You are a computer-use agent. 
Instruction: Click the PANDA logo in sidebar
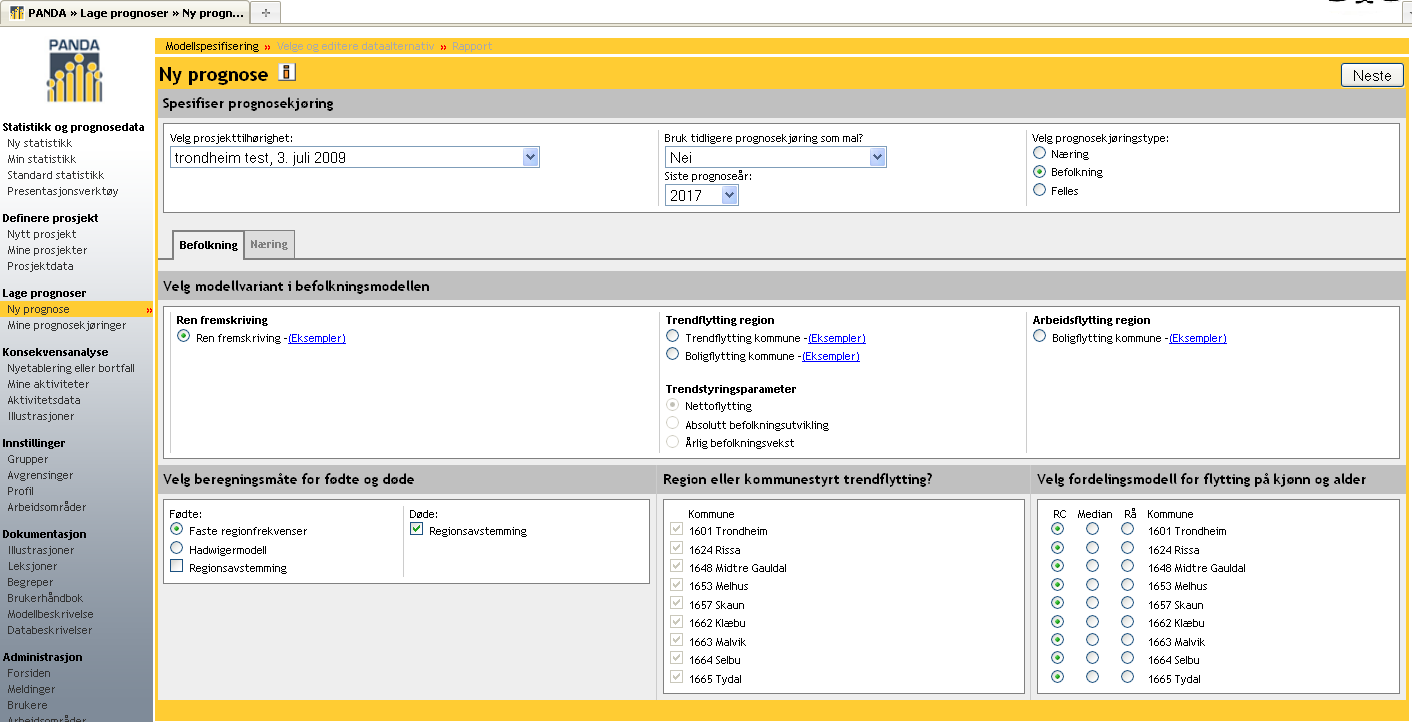(74, 71)
